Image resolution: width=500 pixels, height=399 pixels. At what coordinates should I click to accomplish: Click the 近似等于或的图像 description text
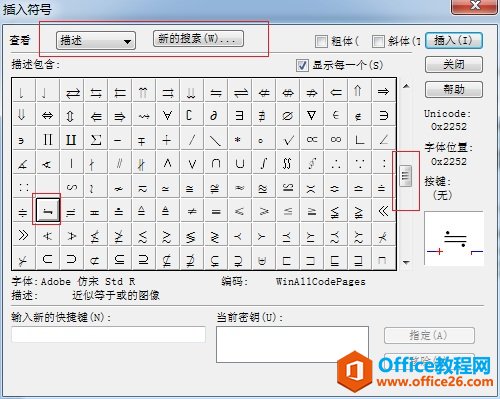tap(116, 295)
